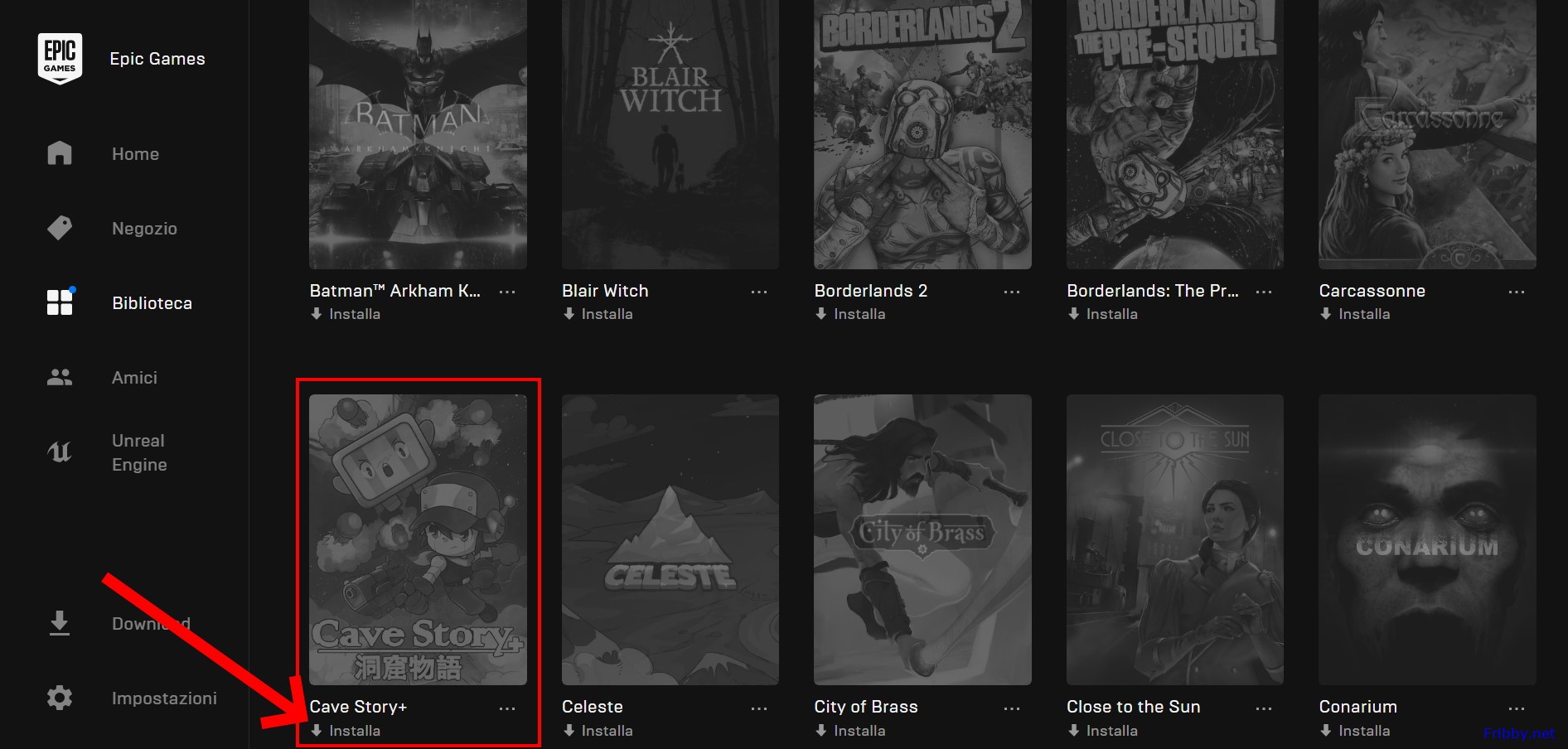This screenshot has width=1568, height=749.
Task: Select the Biblioteca grid icon
Action: pyautogui.click(x=60, y=302)
